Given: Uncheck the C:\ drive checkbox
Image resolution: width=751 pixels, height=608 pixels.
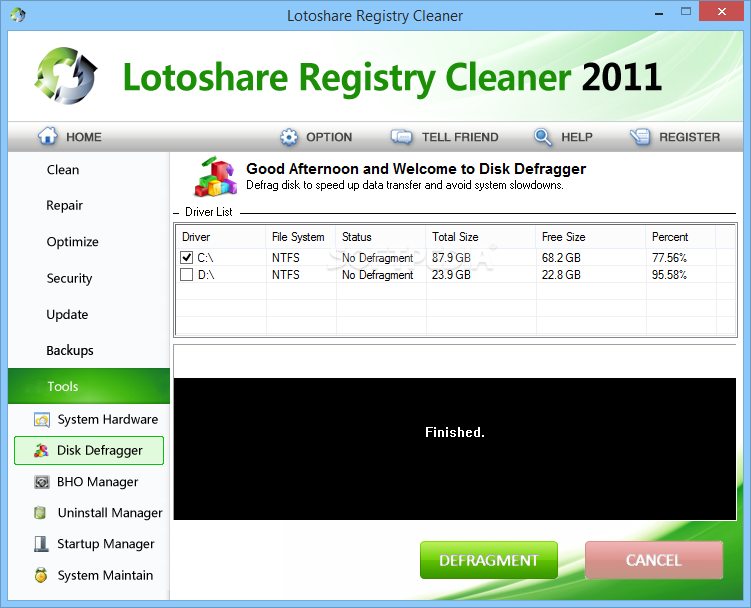Looking at the screenshot, I should pyautogui.click(x=187, y=258).
